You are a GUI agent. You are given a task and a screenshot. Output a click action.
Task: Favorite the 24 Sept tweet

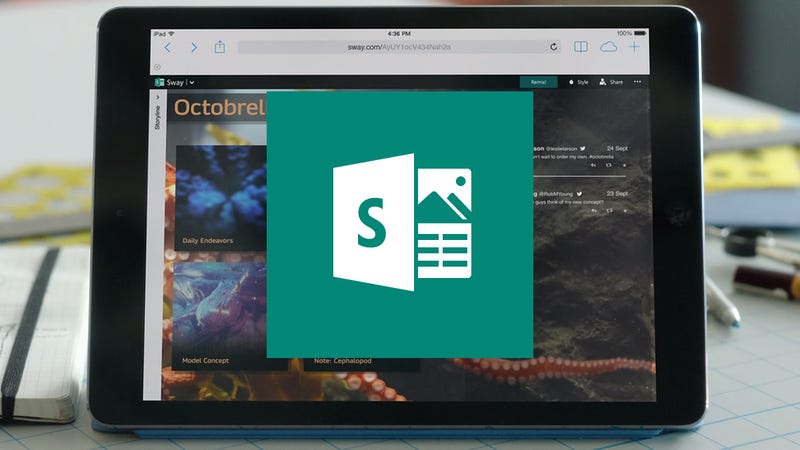(624, 165)
